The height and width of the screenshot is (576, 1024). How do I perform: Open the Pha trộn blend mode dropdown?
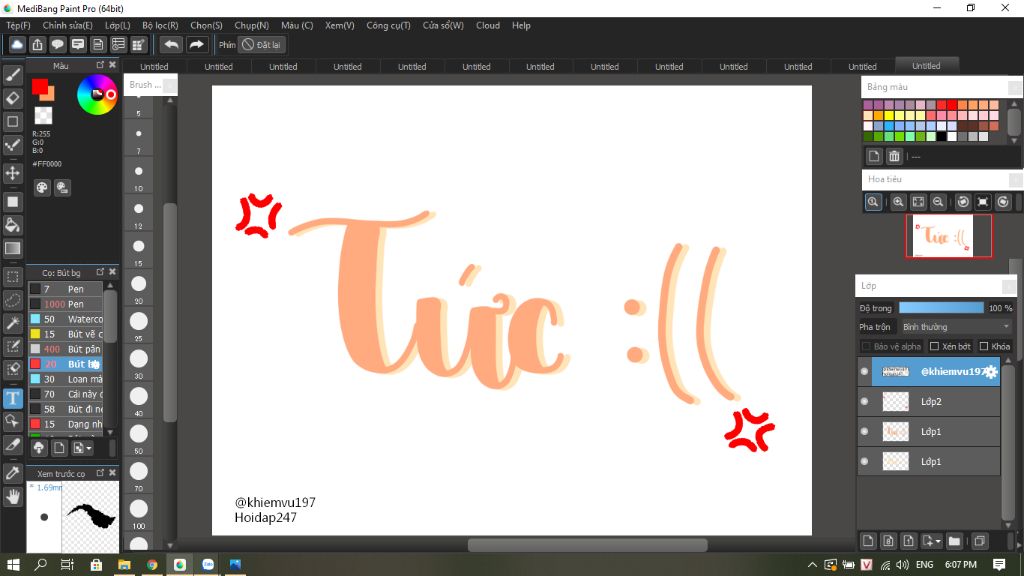955,327
